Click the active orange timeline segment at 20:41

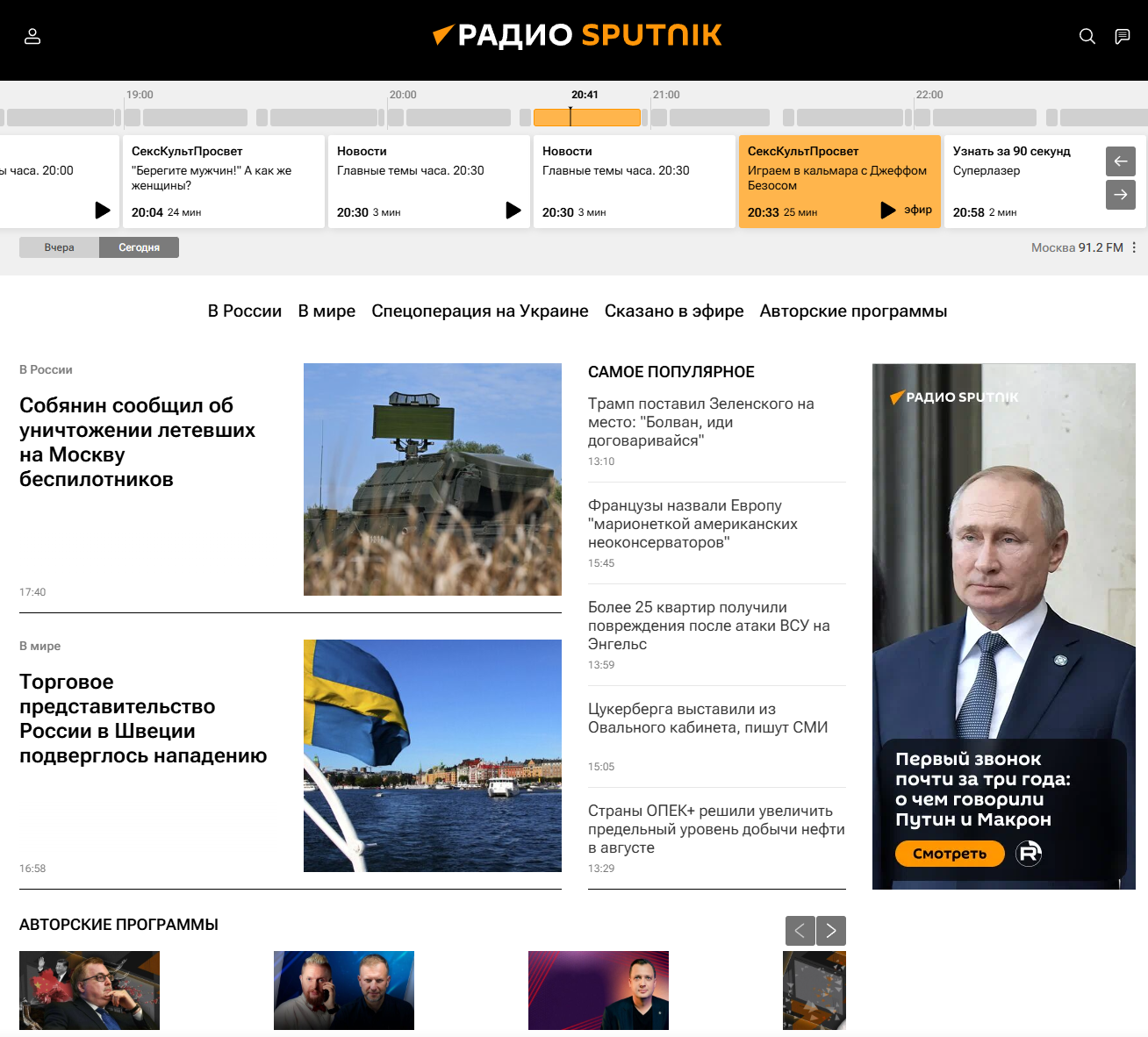coord(587,118)
